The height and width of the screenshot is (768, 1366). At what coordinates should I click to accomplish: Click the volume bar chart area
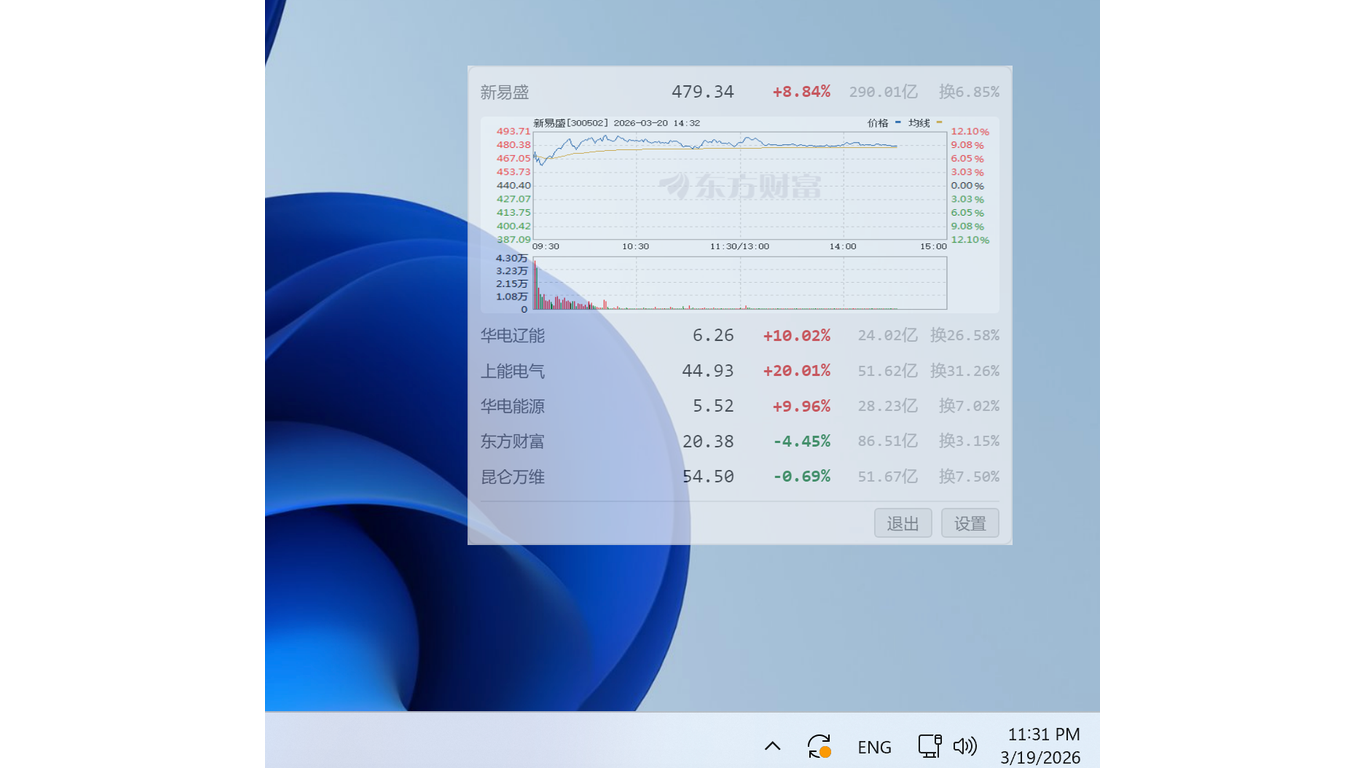(740, 283)
